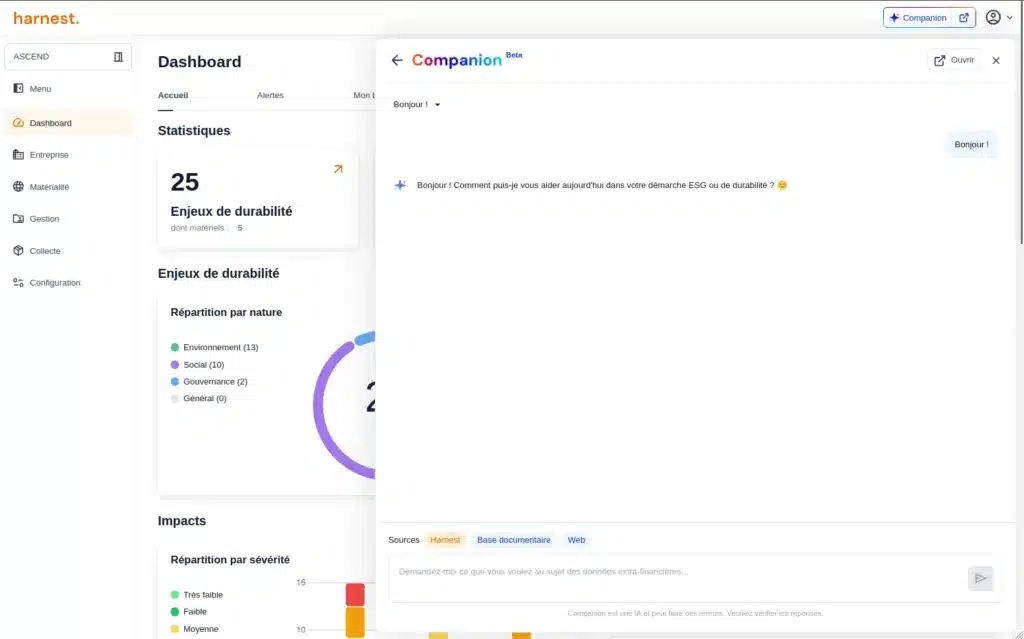Click the Statistiques heading
The height and width of the screenshot is (639, 1024).
point(194,131)
